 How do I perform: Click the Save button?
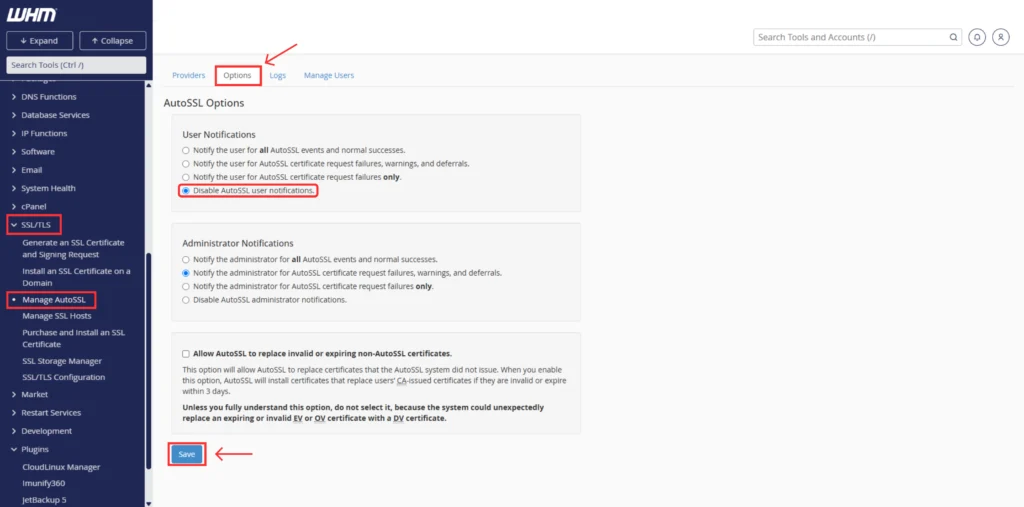tap(187, 455)
